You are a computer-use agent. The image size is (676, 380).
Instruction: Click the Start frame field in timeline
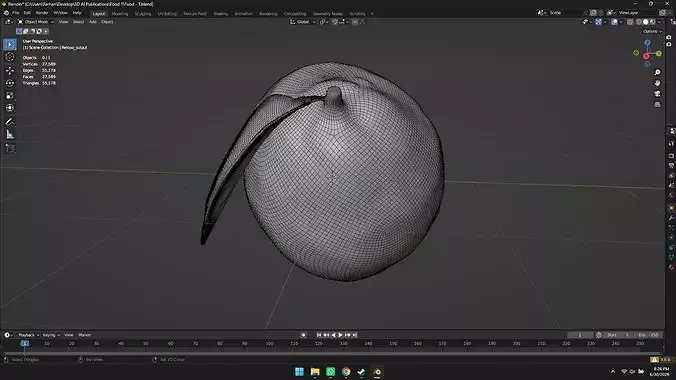pos(618,335)
